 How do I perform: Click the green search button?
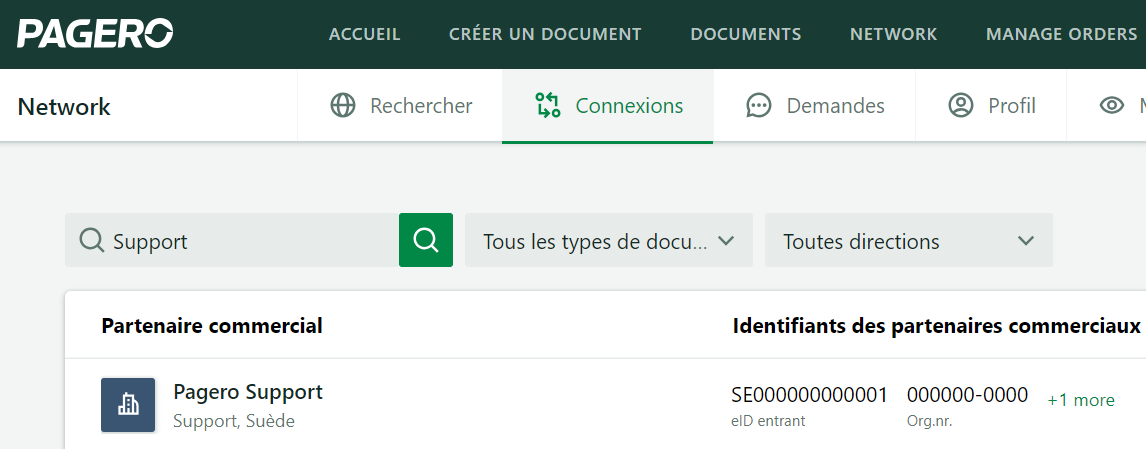pyautogui.click(x=426, y=240)
